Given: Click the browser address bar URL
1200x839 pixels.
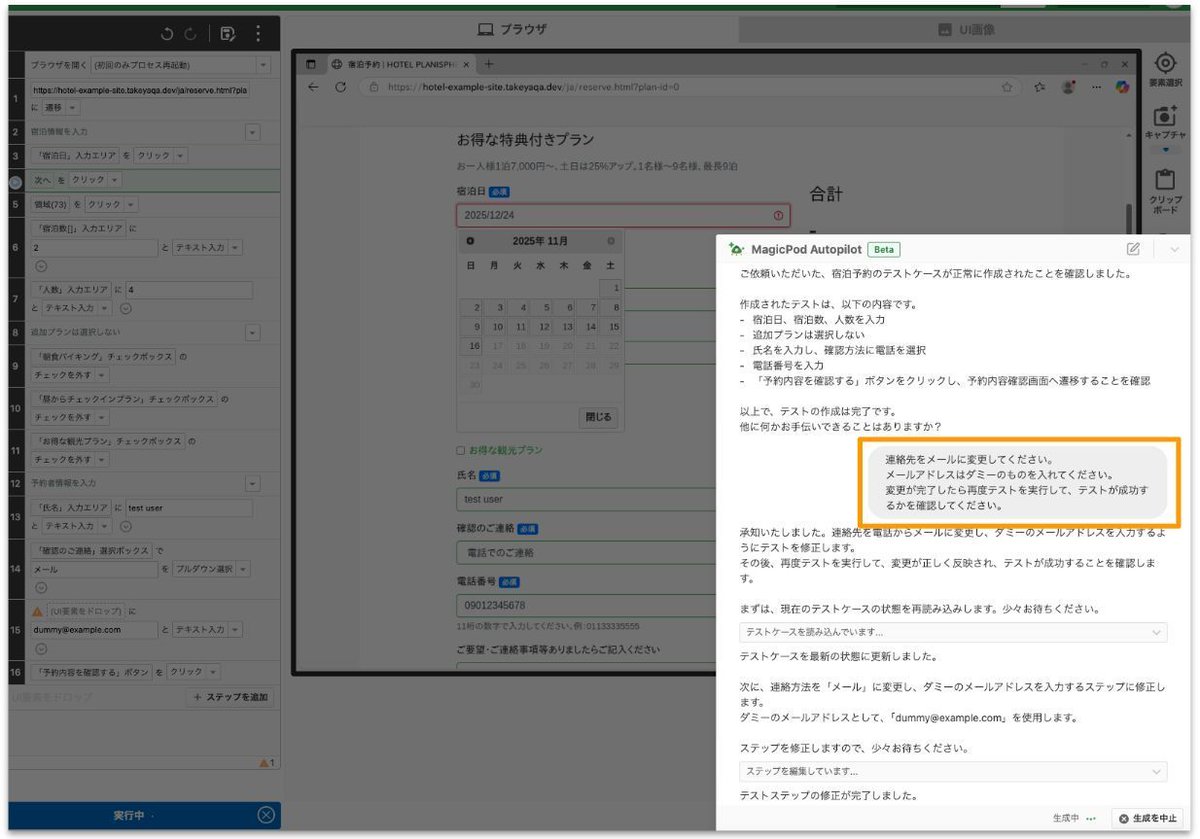Looking at the screenshot, I should [534, 87].
